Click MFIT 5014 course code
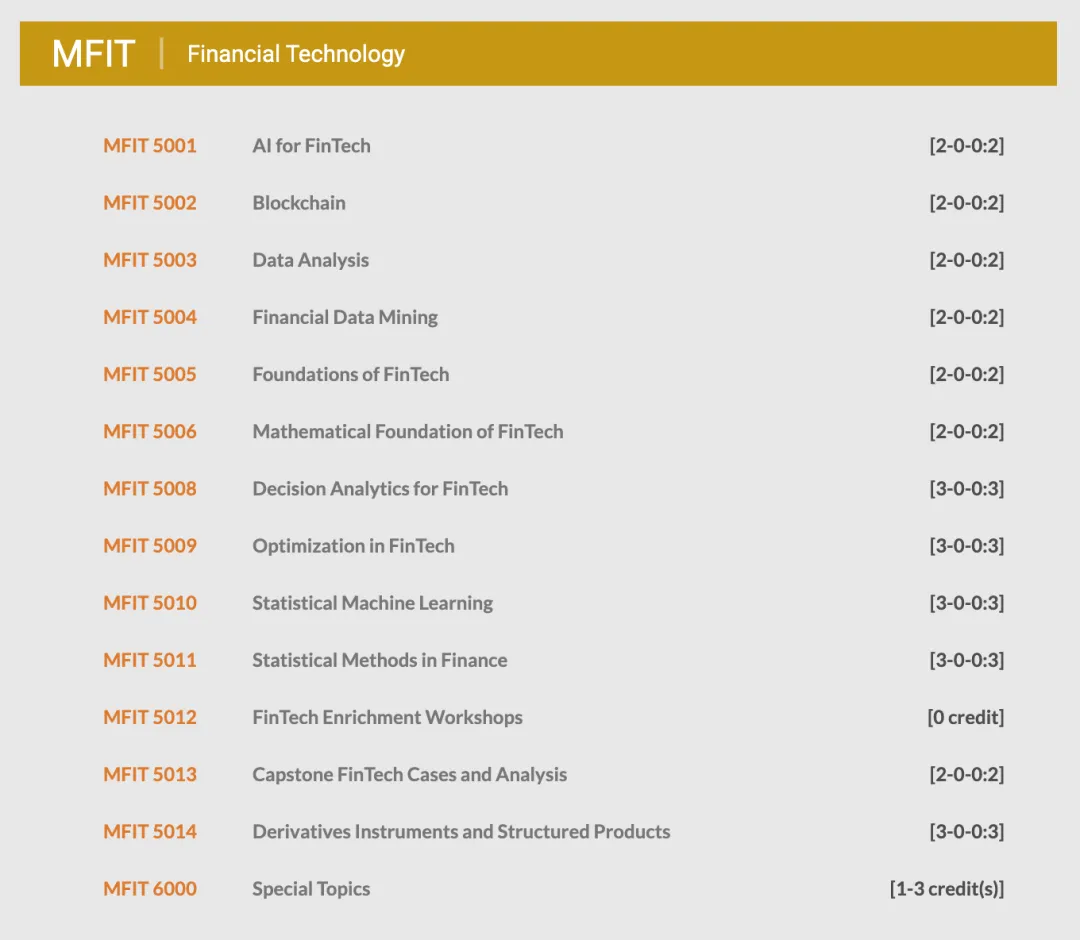This screenshot has width=1080, height=940. (149, 831)
